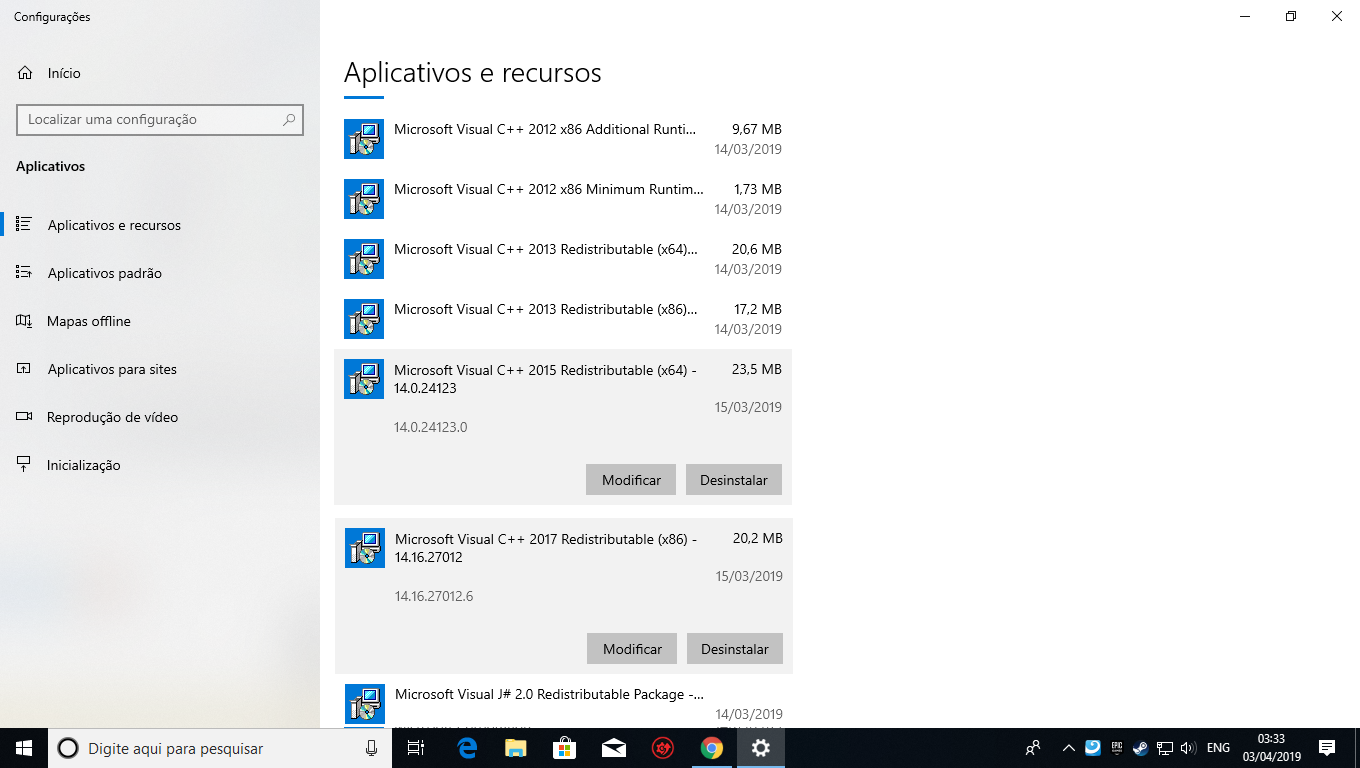Click Modificar for Visual C++ 2017 Redistributable (x86)
Screen dimensions: 1360x768
click(x=632, y=649)
